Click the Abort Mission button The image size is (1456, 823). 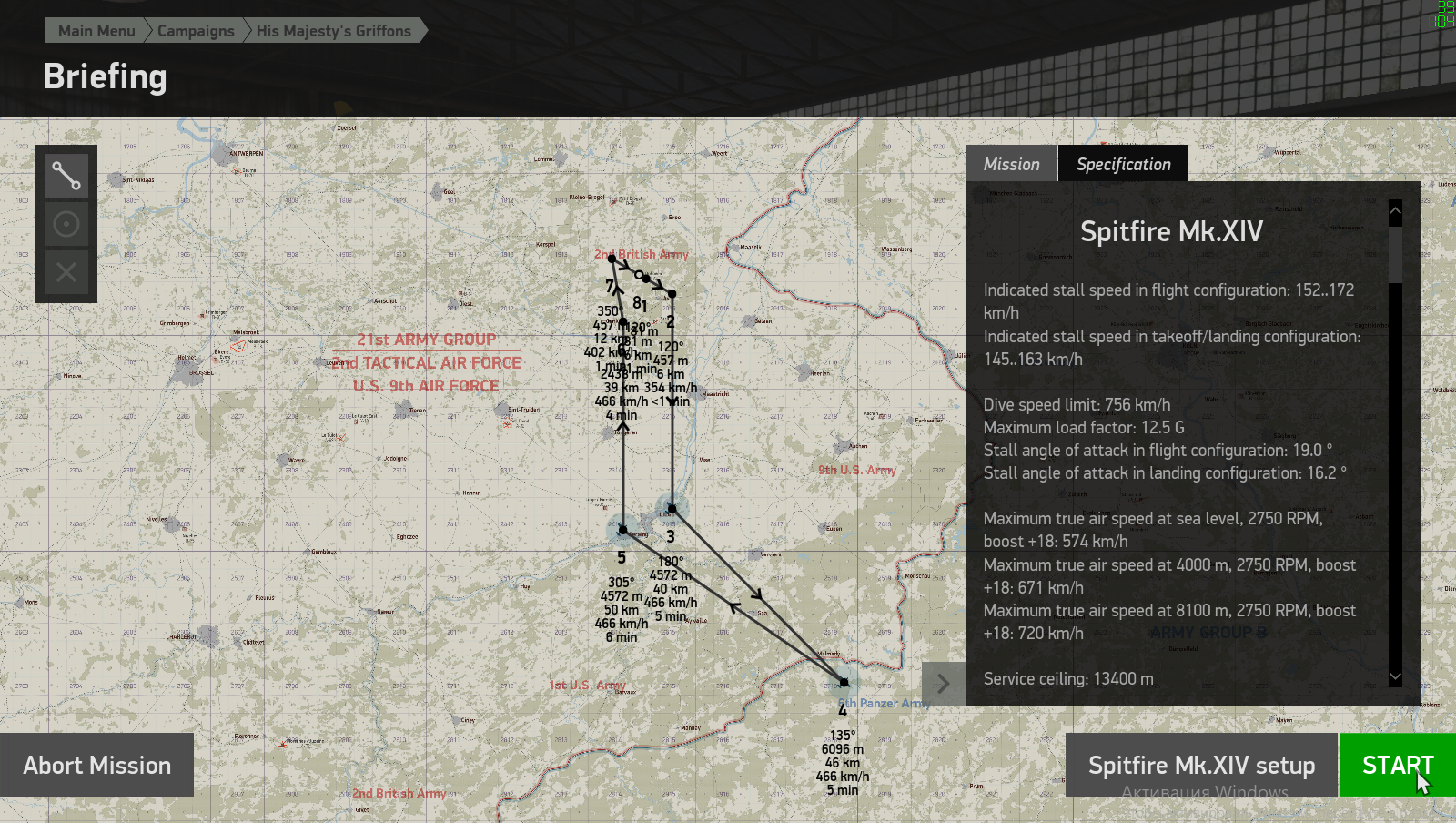coord(96,765)
